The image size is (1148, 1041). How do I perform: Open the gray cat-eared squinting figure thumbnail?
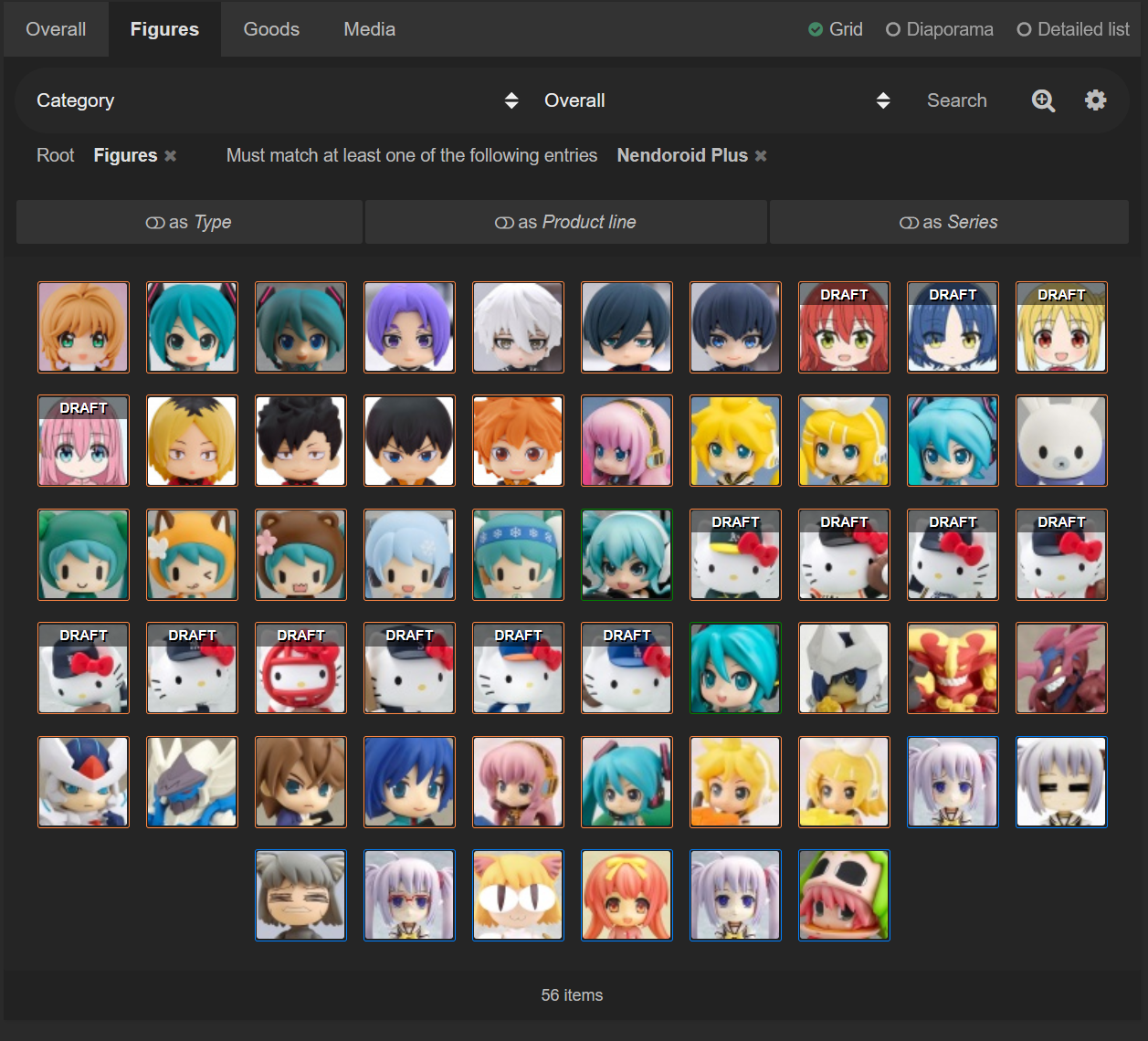click(300, 895)
